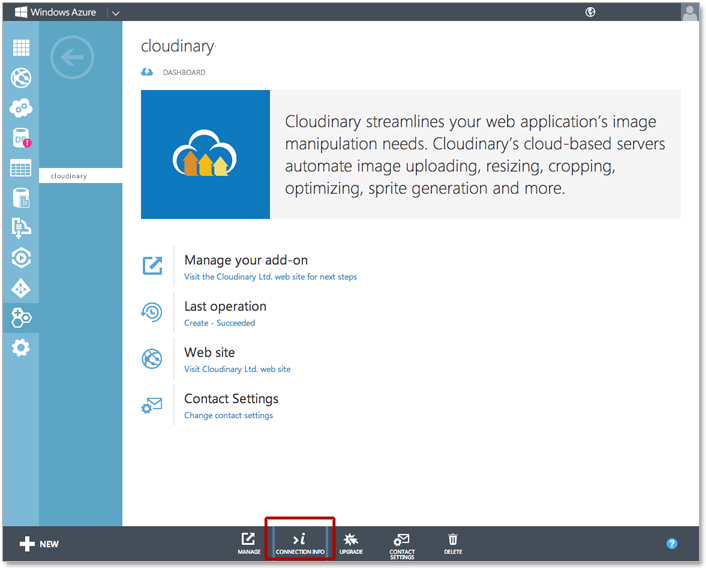Click the Web site globe icon

coord(152,359)
